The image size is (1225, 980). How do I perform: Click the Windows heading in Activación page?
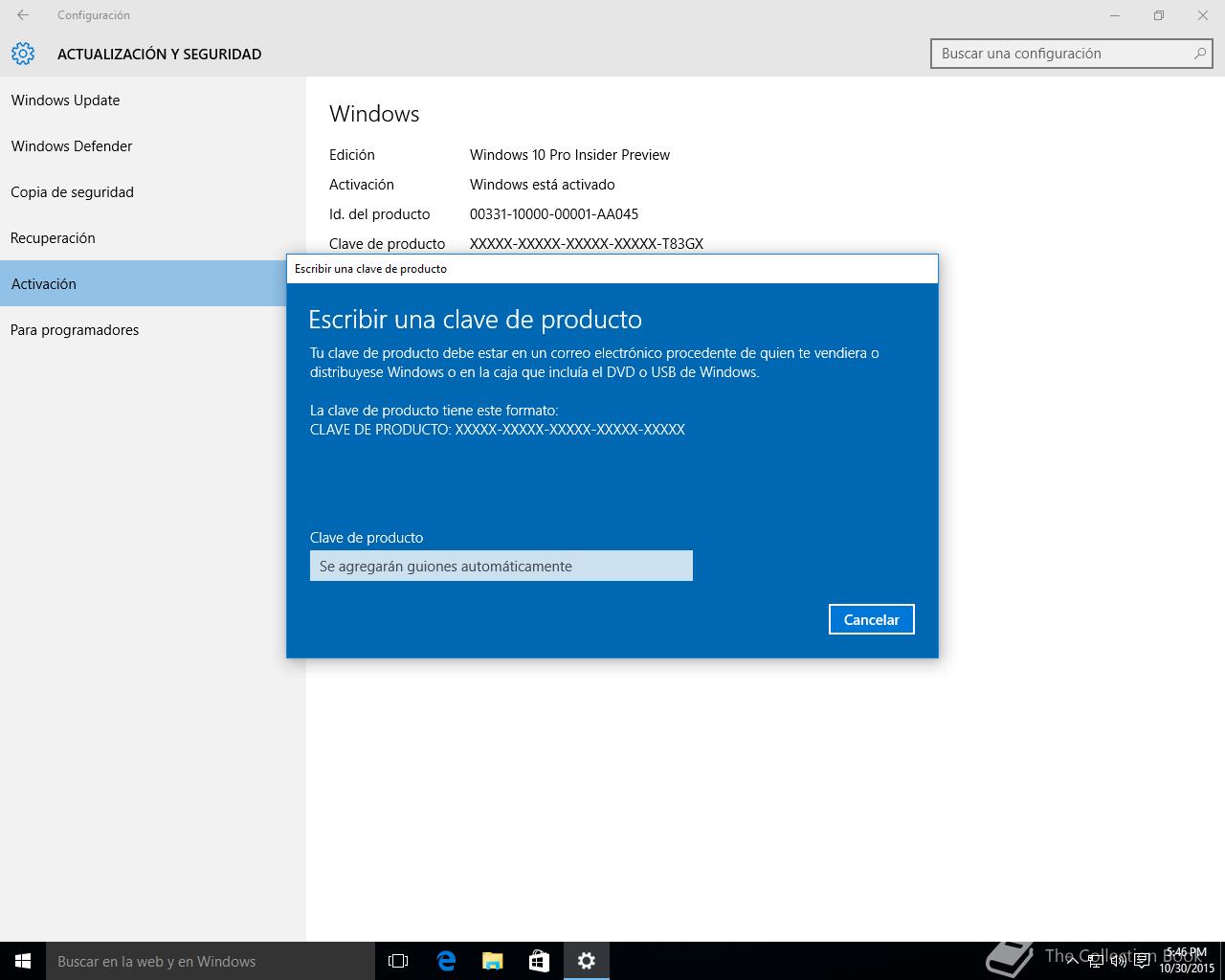click(374, 114)
